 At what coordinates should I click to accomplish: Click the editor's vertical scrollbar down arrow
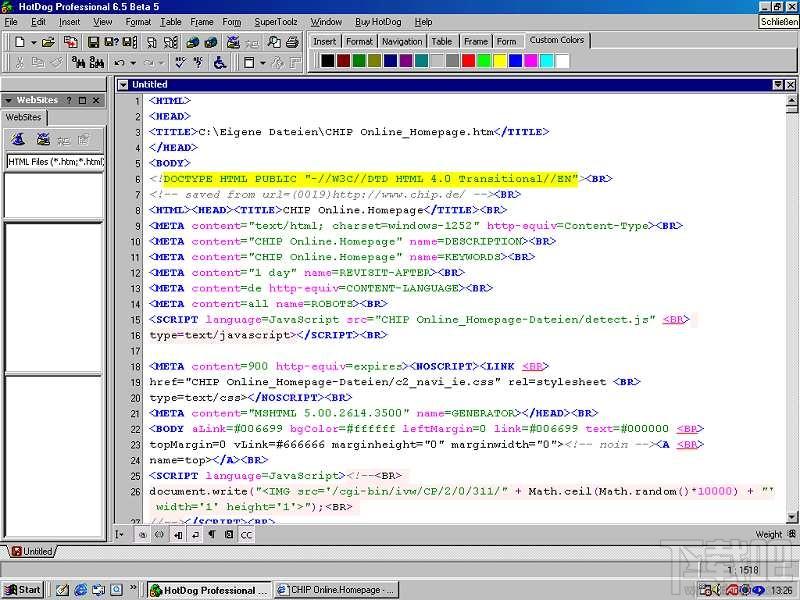click(792, 517)
